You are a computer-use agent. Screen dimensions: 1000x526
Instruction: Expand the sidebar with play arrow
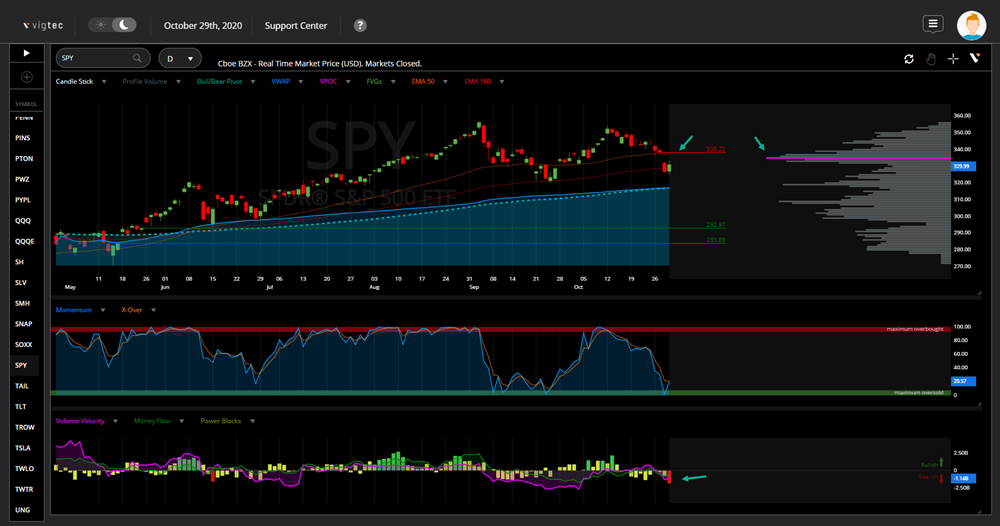pos(27,52)
